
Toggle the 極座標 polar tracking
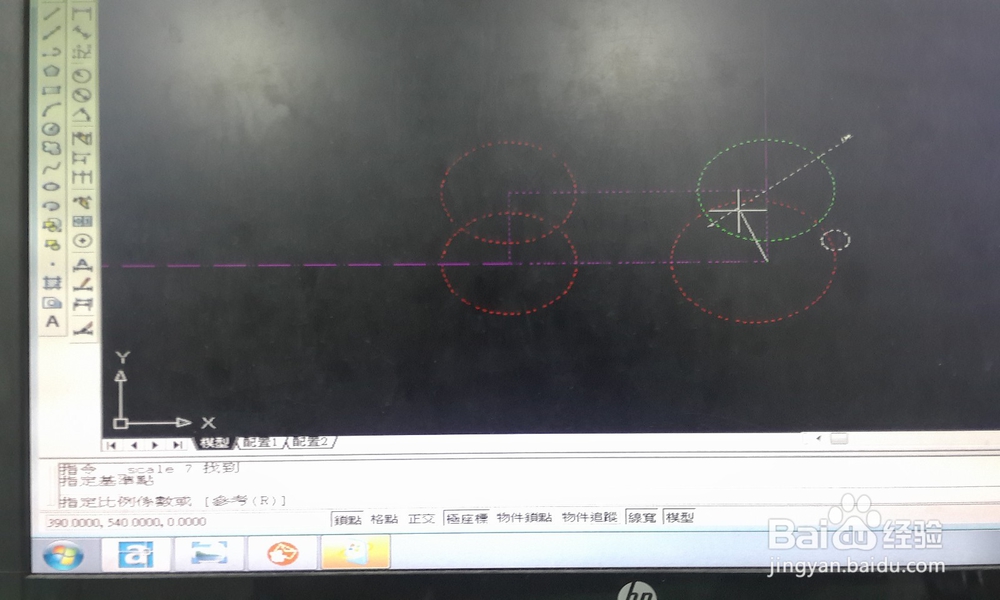pos(466,518)
